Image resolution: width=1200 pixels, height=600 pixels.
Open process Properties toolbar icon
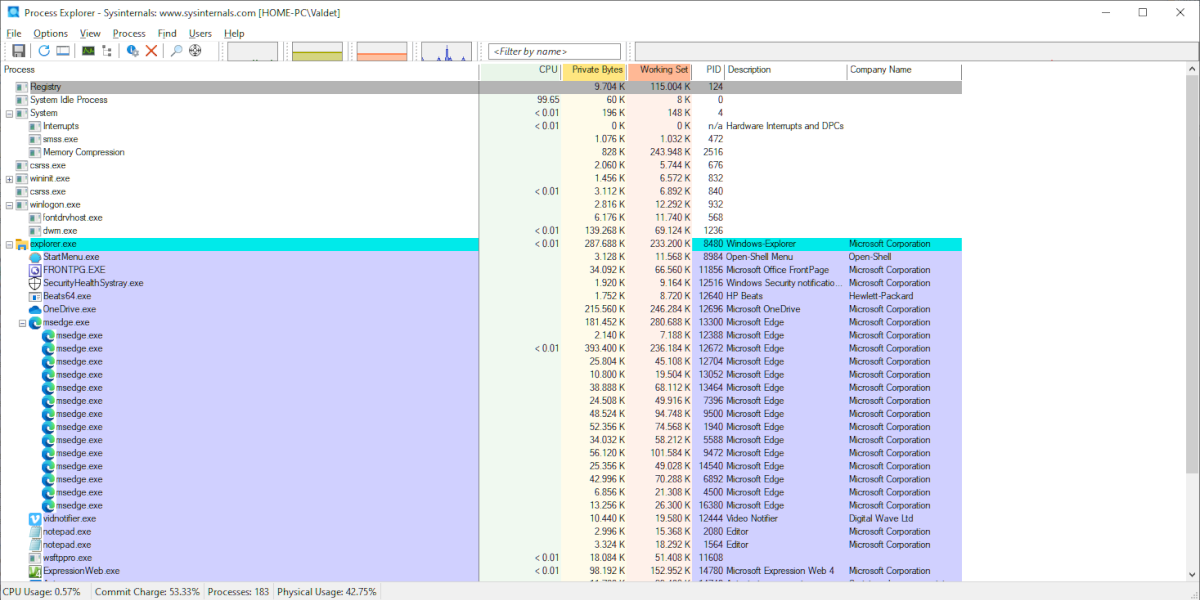click(133, 51)
